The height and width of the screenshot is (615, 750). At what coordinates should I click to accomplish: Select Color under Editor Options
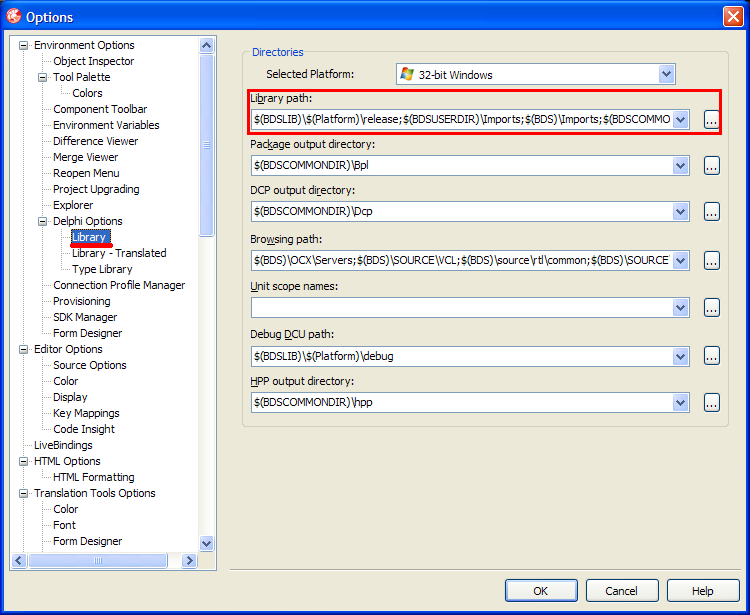pyautogui.click(x=66, y=381)
